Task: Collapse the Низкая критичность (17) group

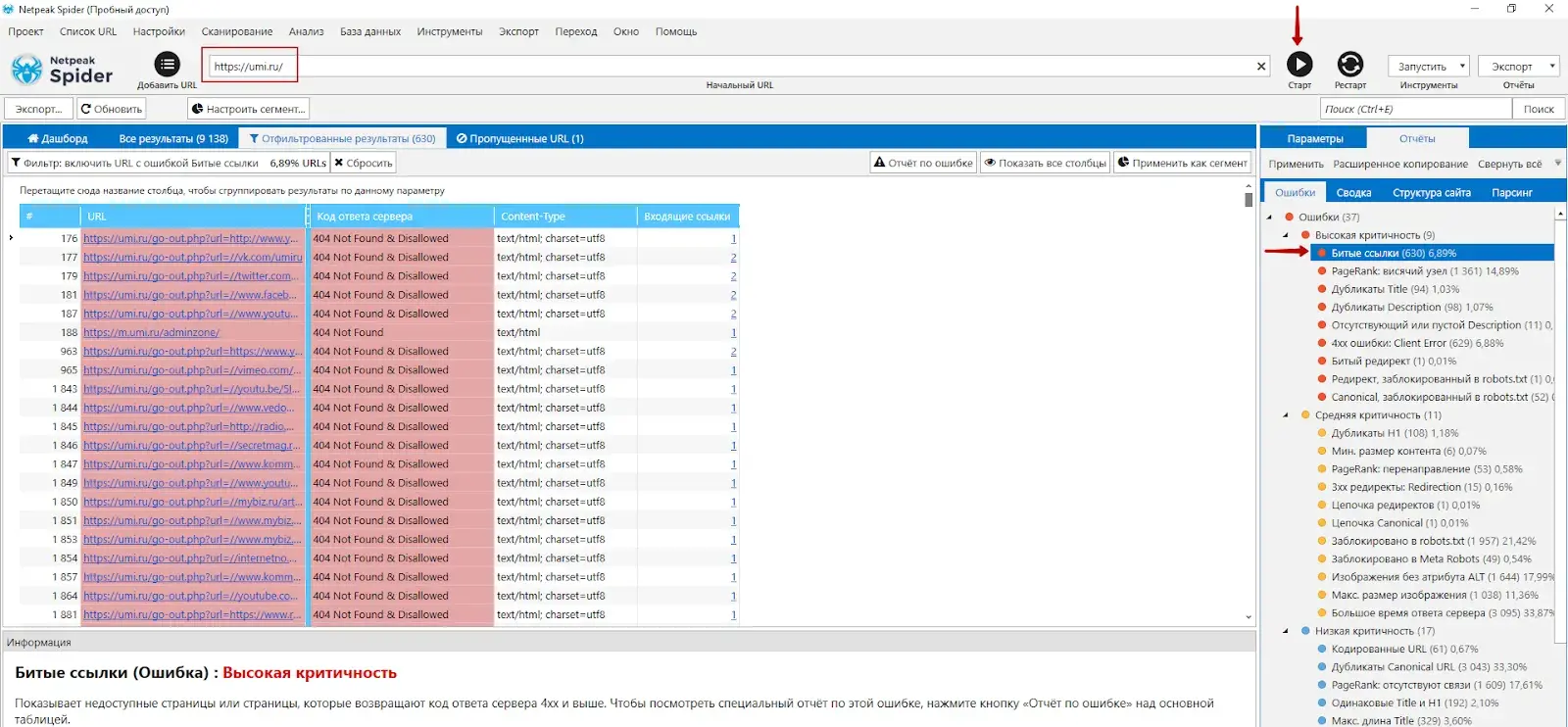Action: tap(1286, 631)
